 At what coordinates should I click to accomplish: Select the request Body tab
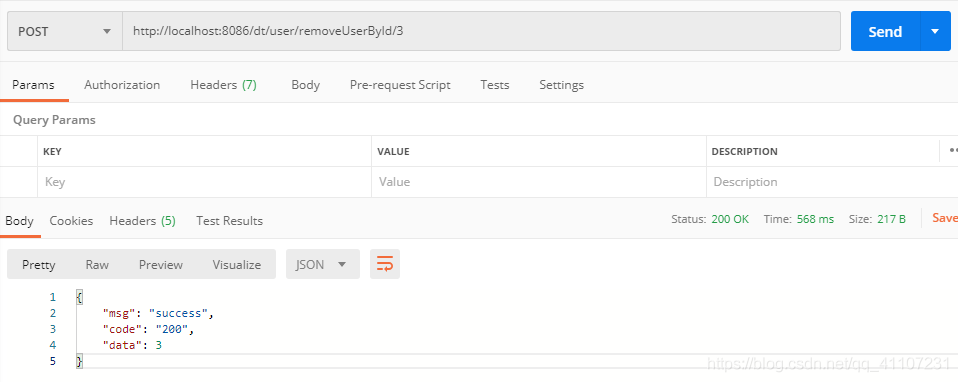tap(305, 85)
